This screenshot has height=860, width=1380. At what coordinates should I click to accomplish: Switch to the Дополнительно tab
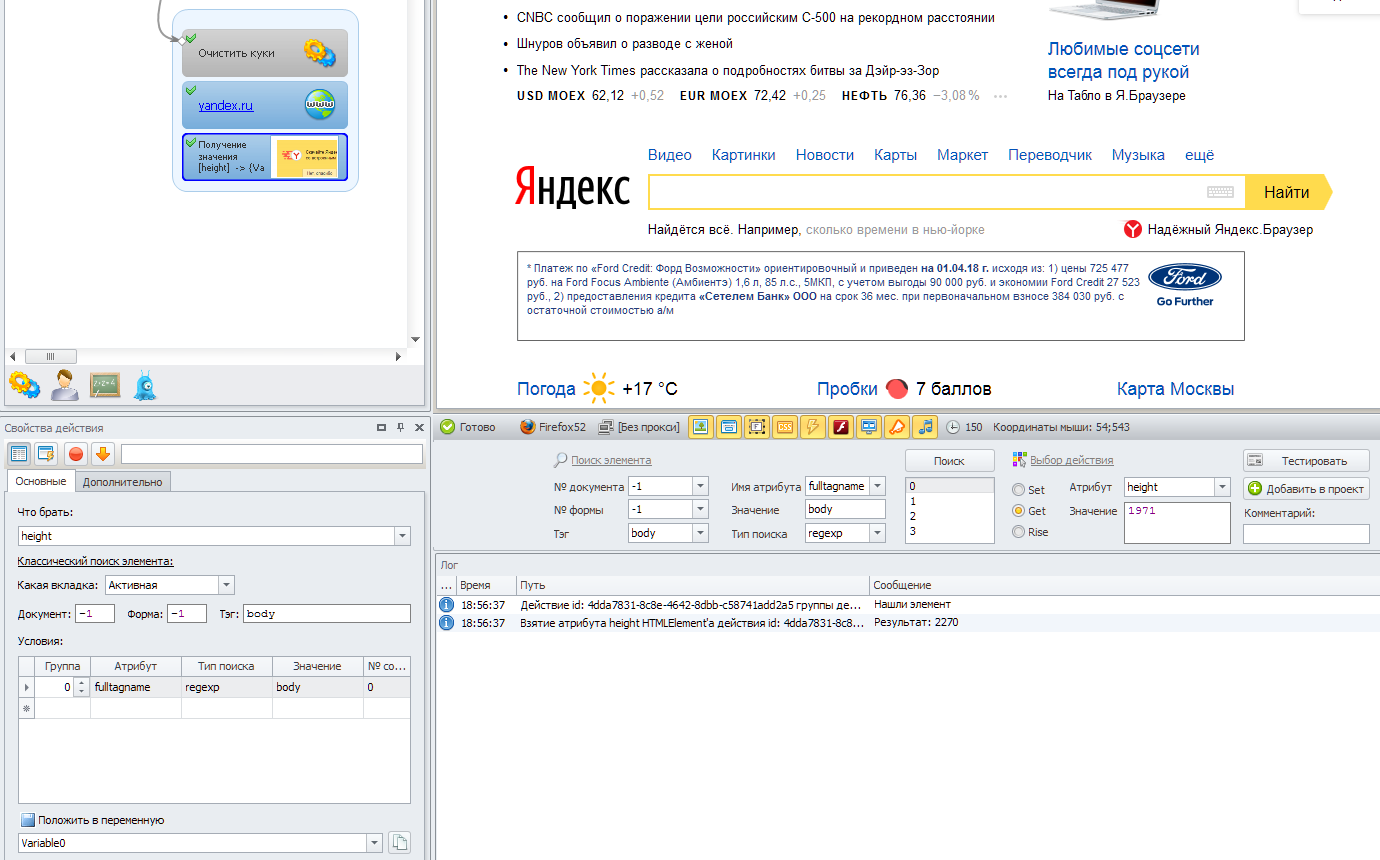(122, 482)
